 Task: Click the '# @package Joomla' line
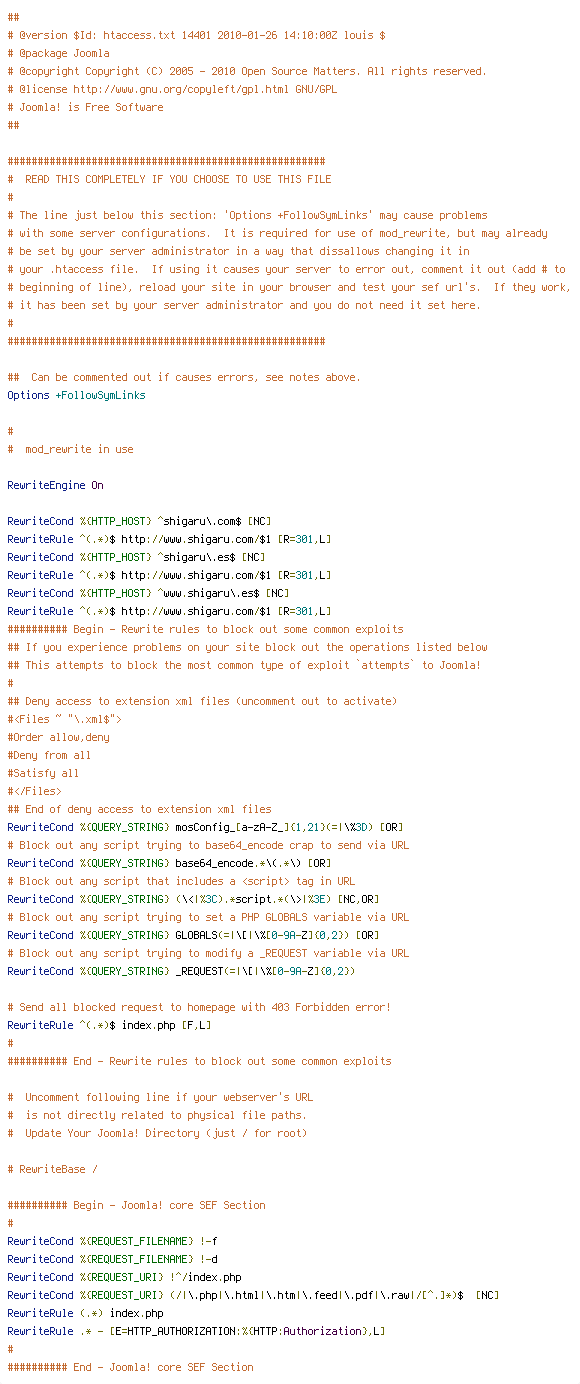[x=58, y=53]
